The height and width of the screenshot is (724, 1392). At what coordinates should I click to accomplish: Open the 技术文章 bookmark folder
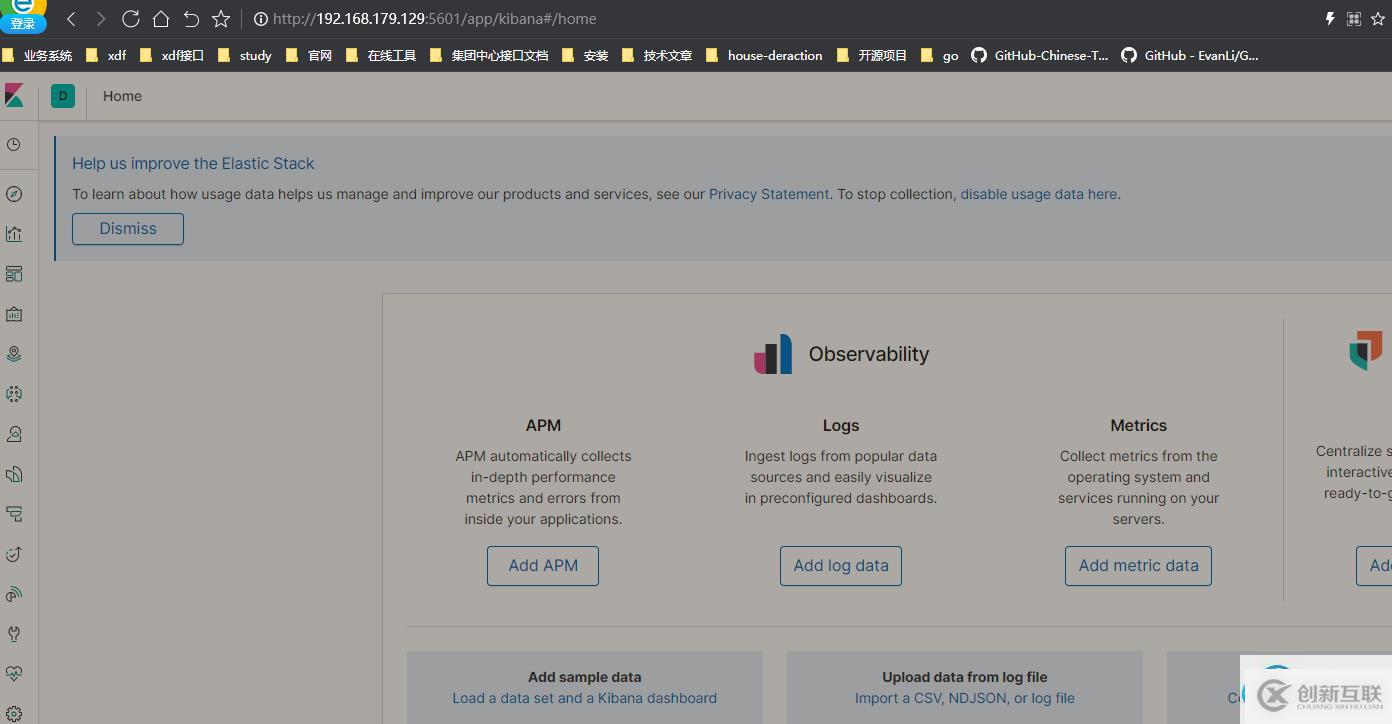[x=657, y=56]
